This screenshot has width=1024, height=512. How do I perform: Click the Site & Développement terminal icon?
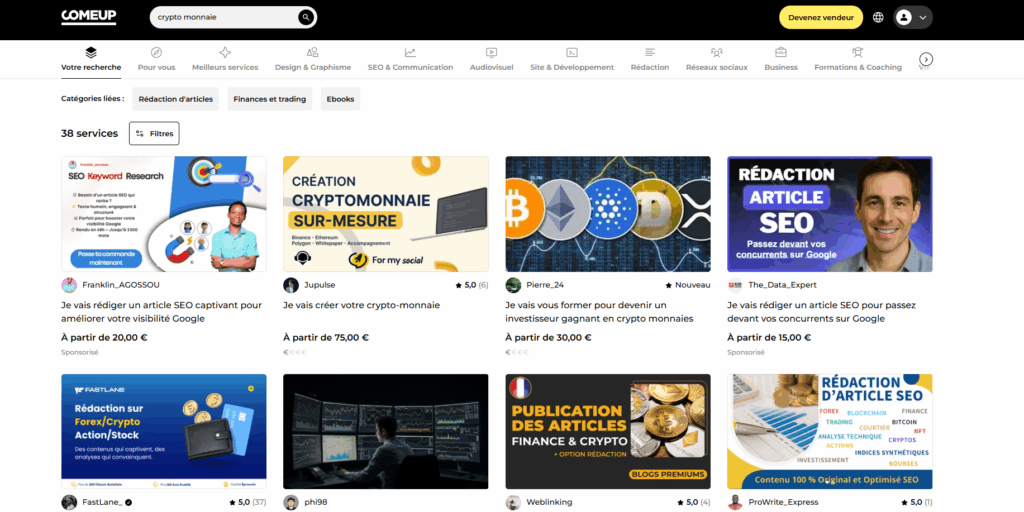(572, 52)
